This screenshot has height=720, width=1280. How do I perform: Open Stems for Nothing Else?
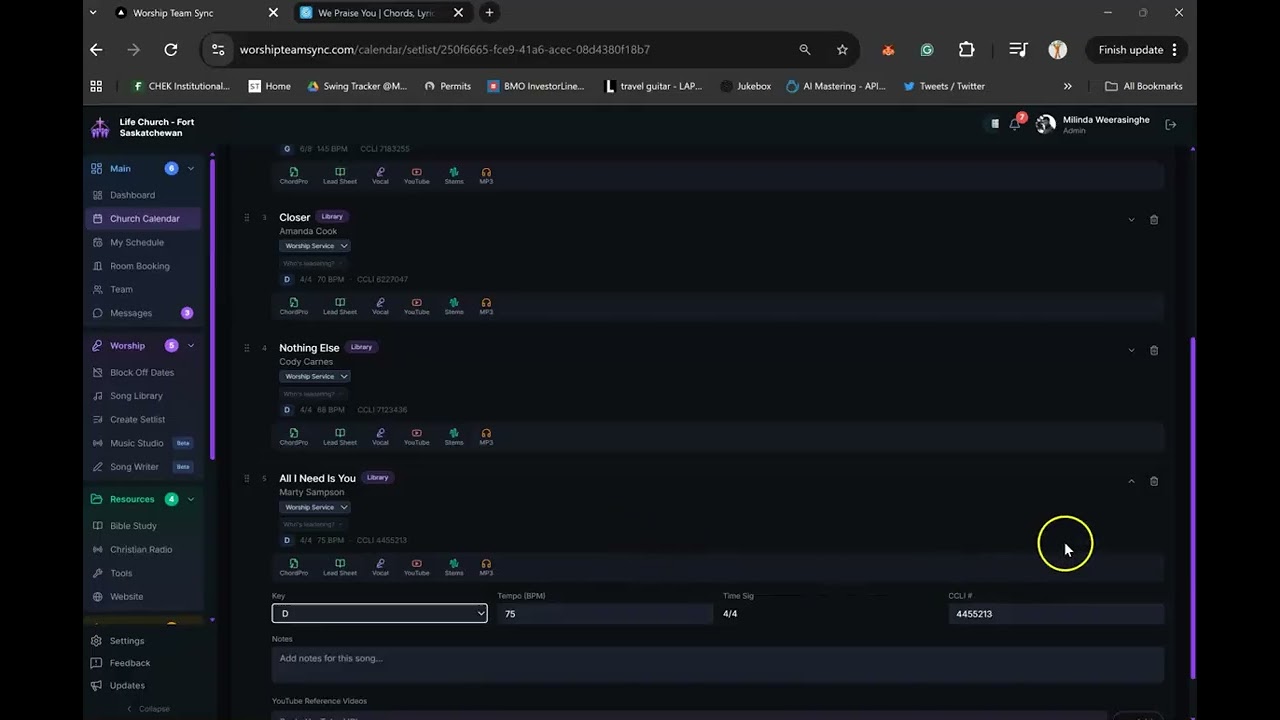tap(454, 437)
